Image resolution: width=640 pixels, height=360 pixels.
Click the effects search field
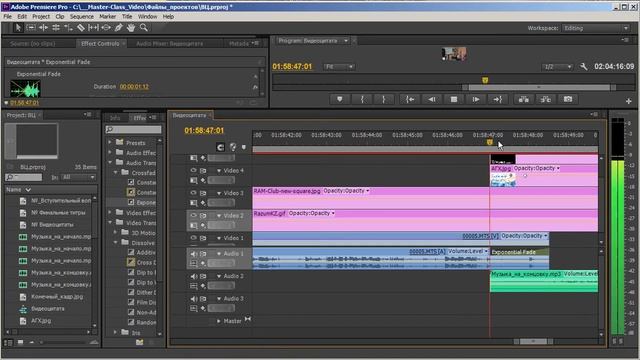[x=133, y=129]
